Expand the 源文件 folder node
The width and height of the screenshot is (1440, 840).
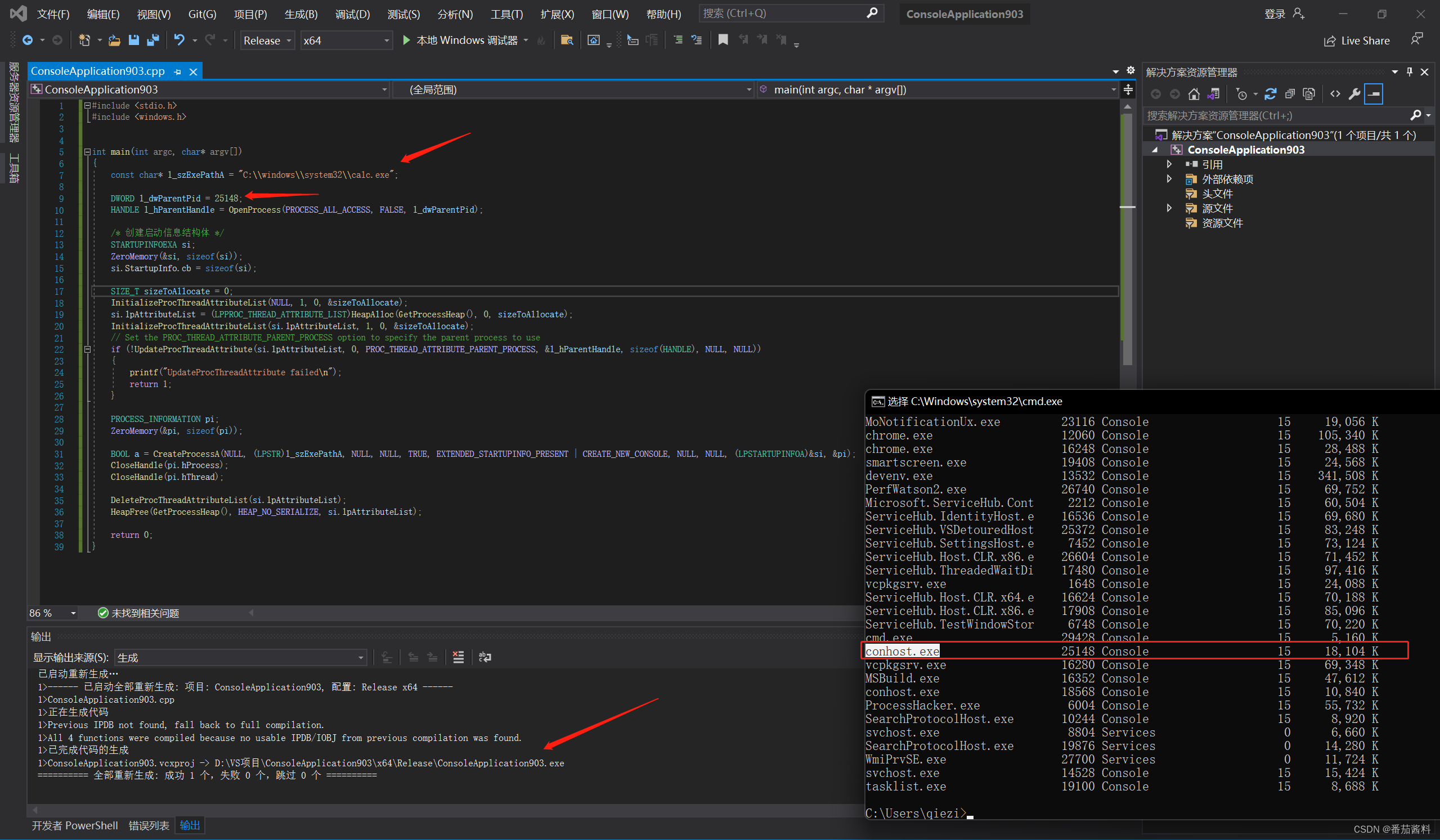click(1169, 209)
